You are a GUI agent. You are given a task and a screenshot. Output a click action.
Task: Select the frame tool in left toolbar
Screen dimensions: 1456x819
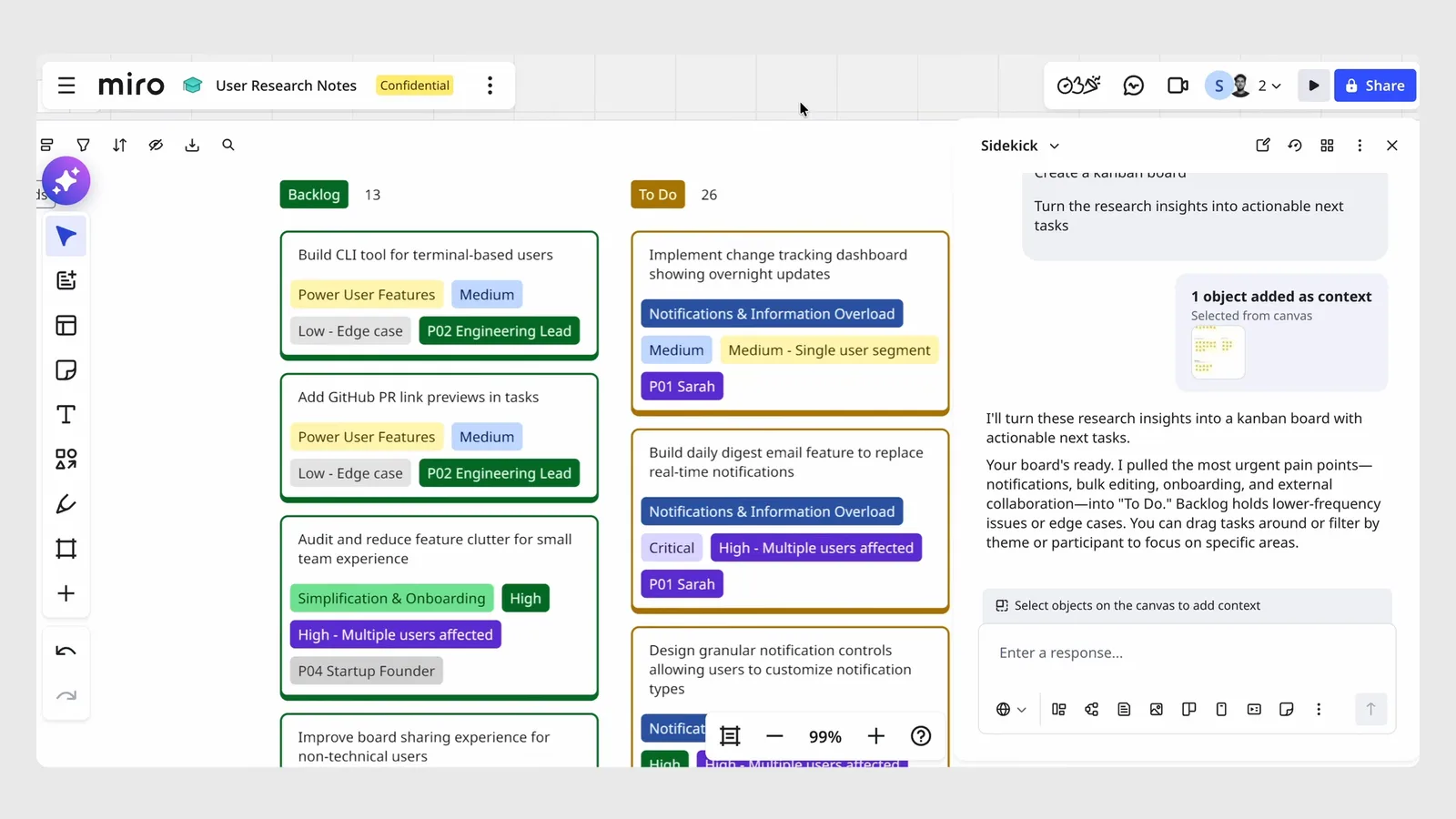click(x=66, y=549)
